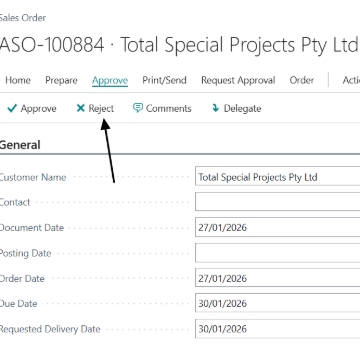Click the empty Contact field
This screenshot has height=360, width=360.
coord(277,202)
